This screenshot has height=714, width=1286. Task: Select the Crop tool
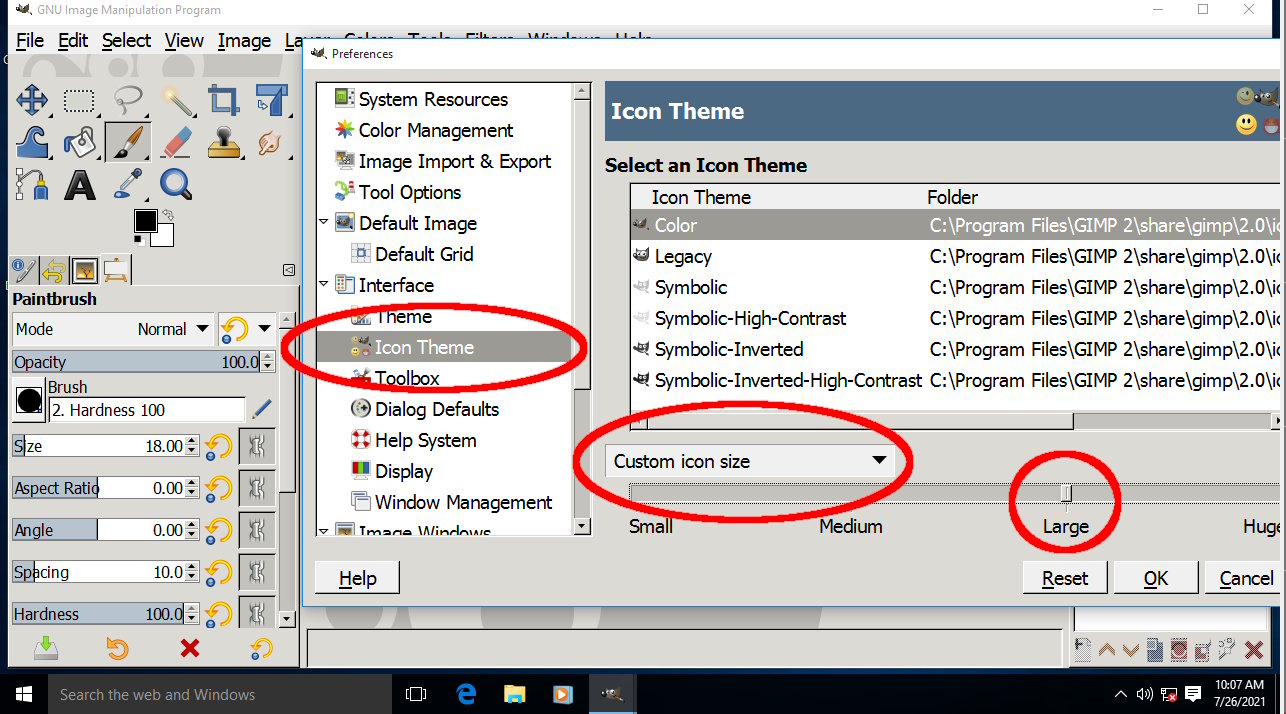(x=223, y=100)
